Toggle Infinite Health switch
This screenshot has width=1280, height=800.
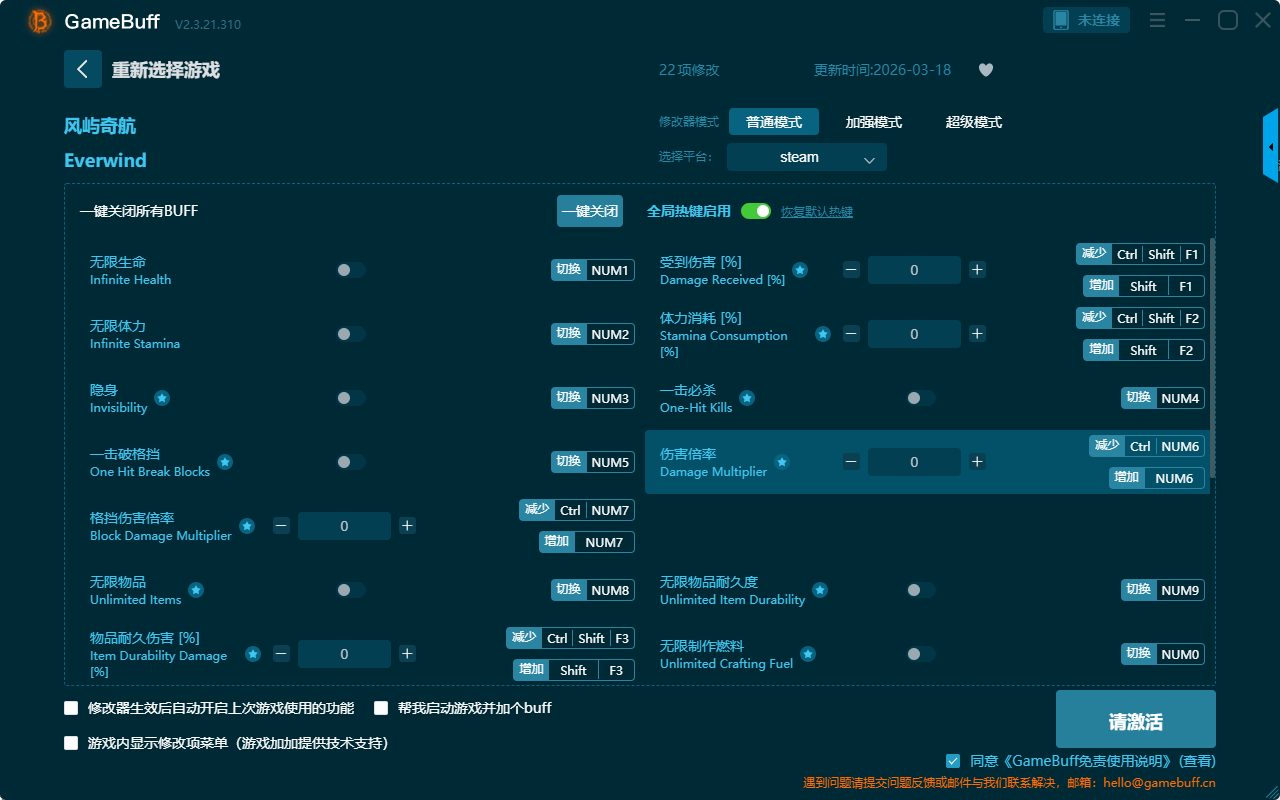(x=350, y=270)
